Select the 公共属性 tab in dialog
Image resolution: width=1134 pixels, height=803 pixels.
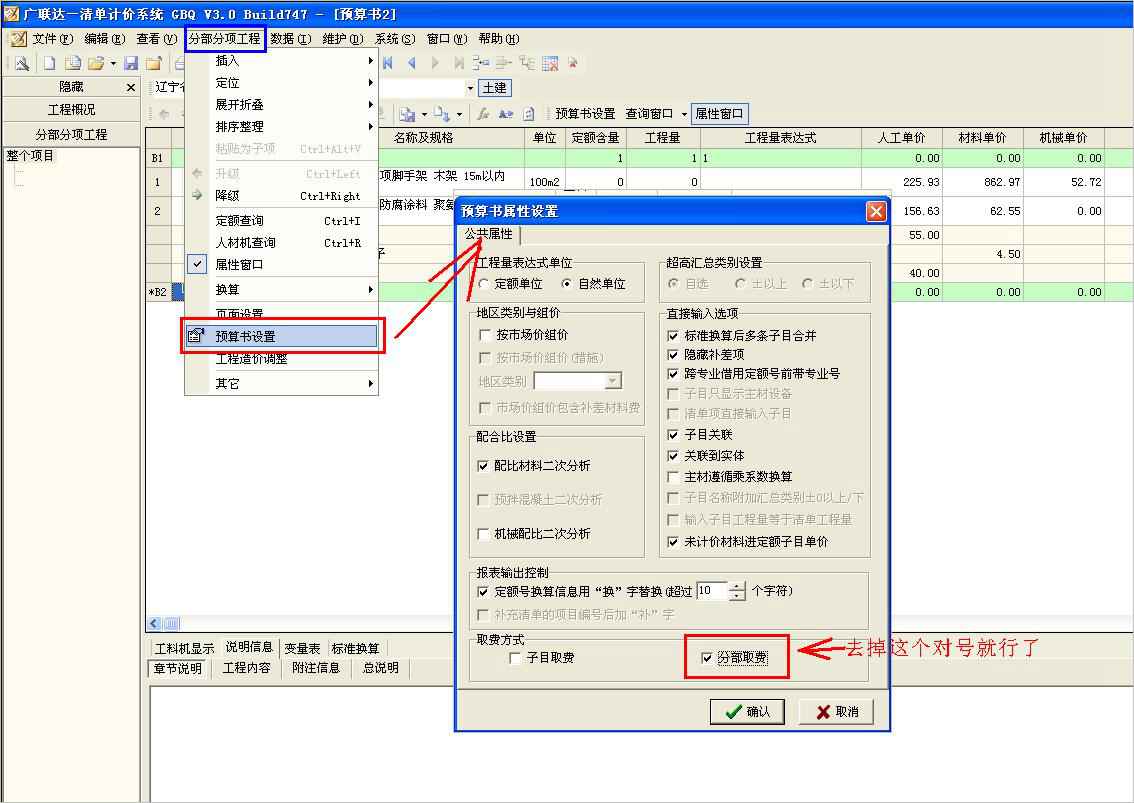(x=489, y=234)
